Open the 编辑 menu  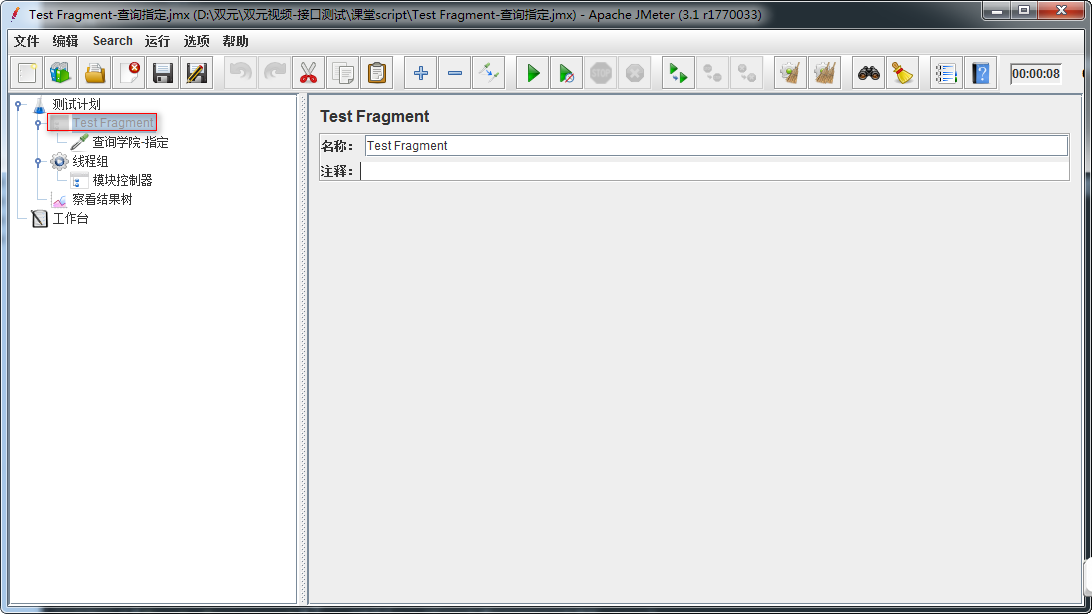(65, 41)
